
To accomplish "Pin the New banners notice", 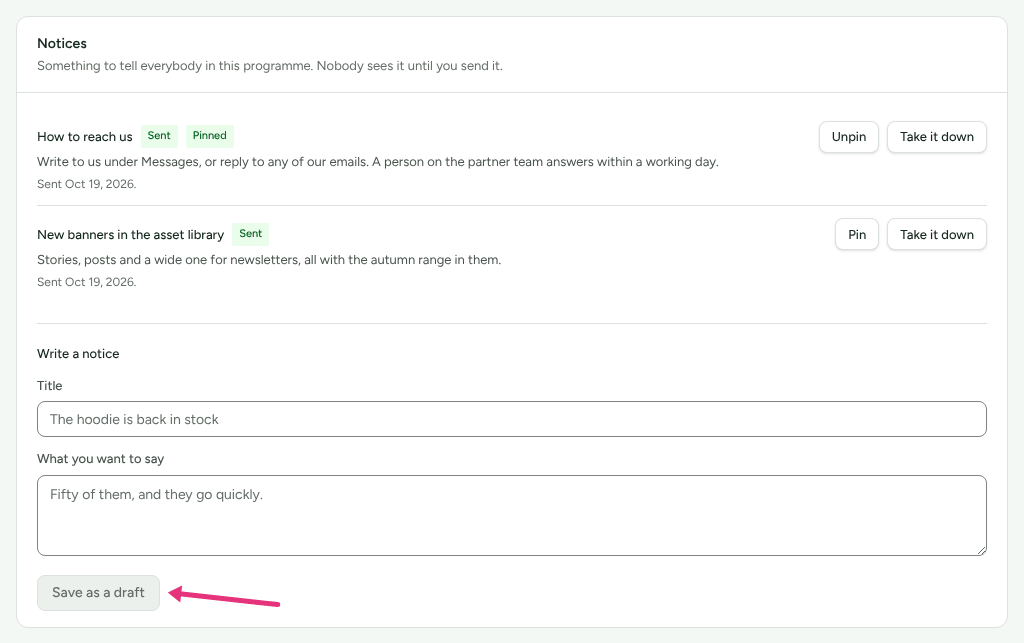I will point(857,234).
